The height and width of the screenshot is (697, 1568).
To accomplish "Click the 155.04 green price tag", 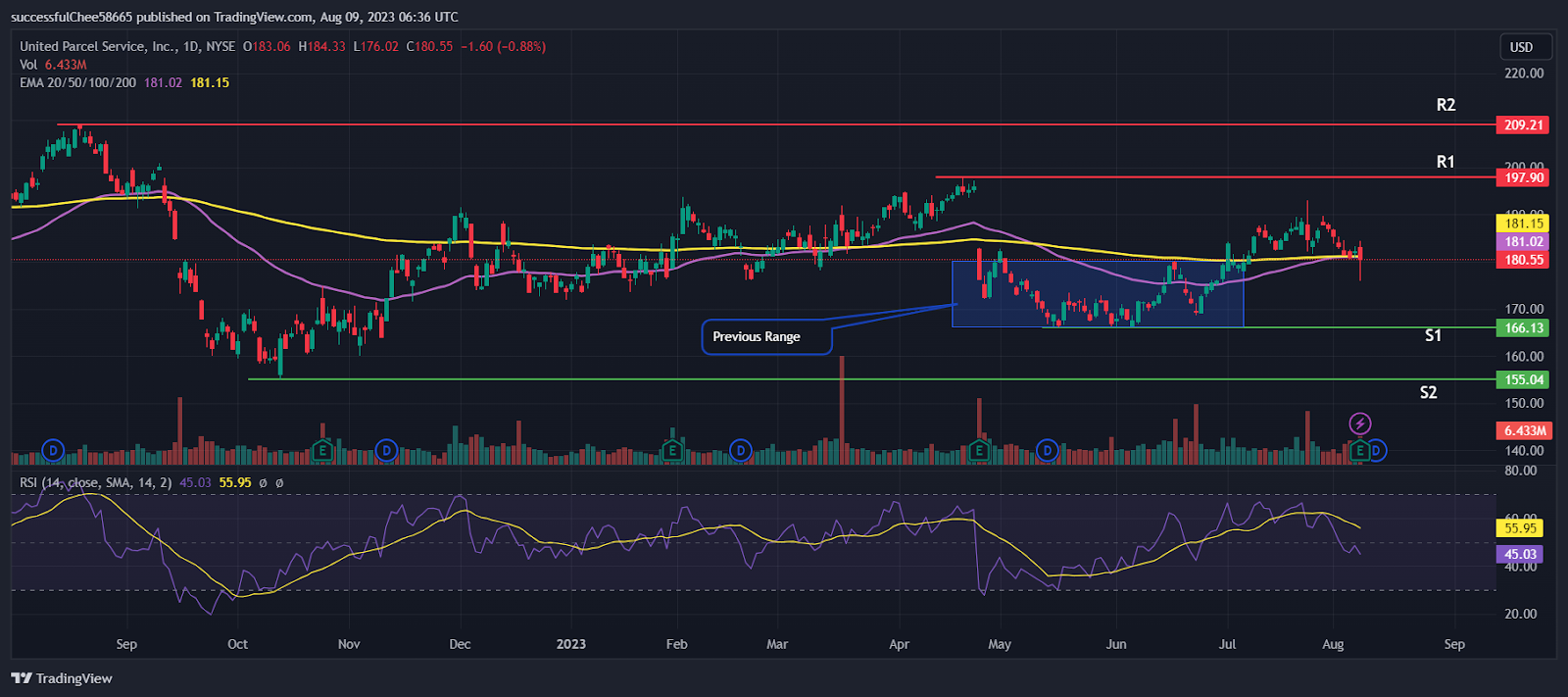I will point(1524,379).
